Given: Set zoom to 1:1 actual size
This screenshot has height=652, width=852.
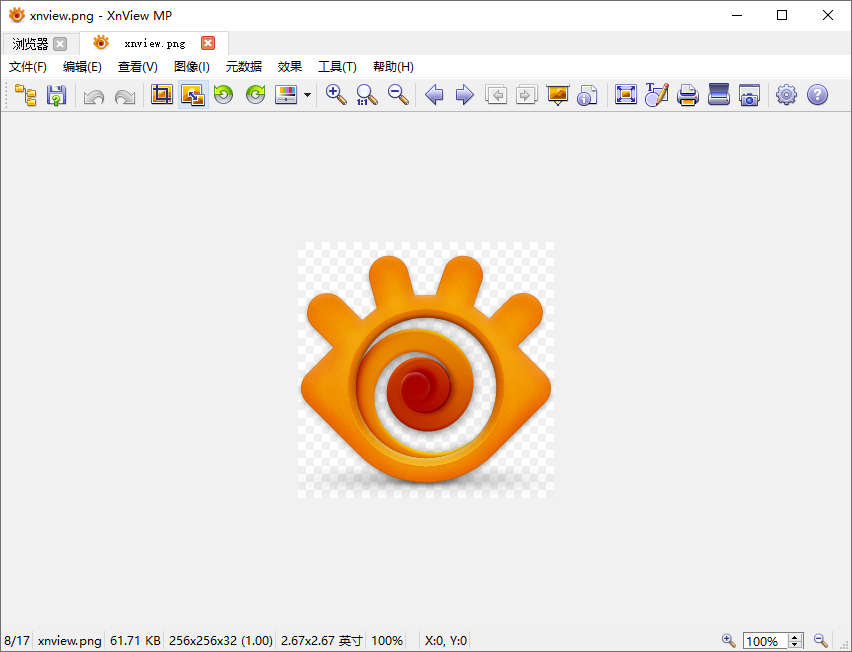Looking at the screenshot, I should point(367,95).
